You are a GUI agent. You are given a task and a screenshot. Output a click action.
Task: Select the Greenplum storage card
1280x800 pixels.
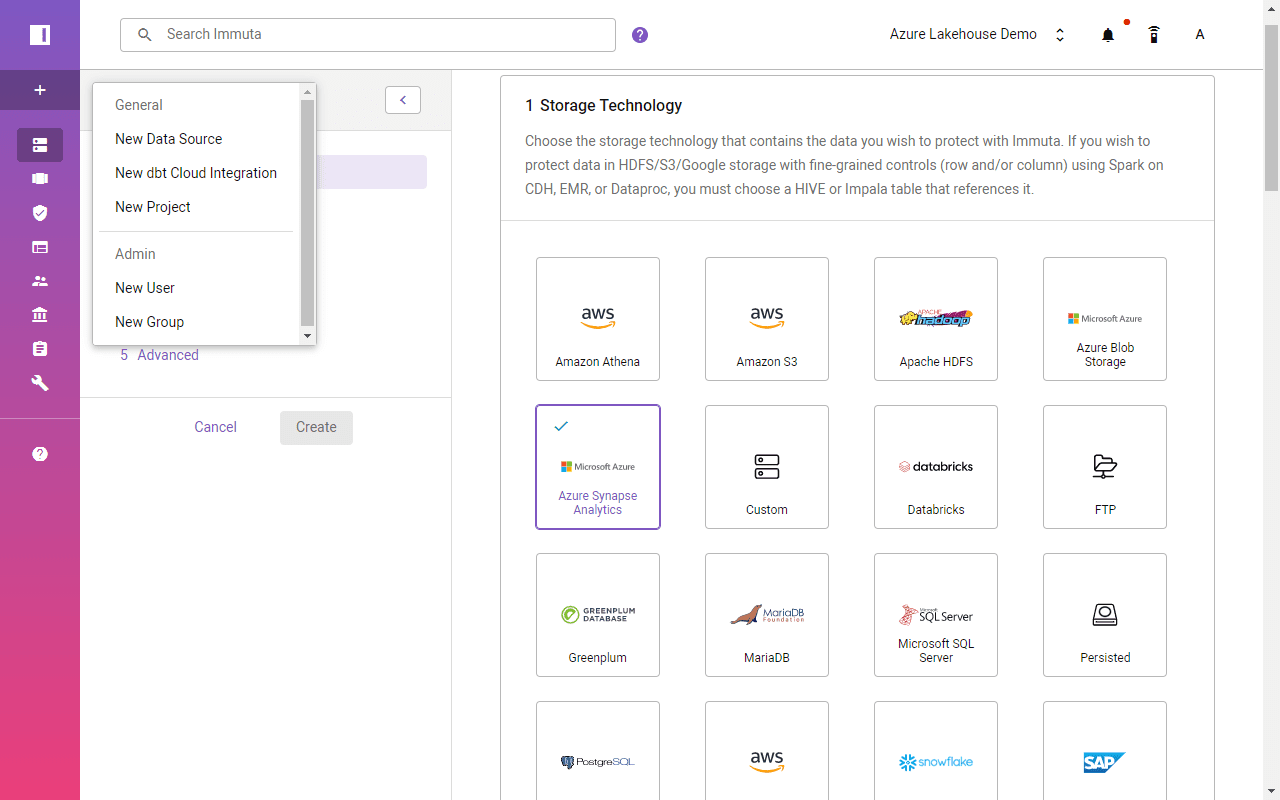598,615
